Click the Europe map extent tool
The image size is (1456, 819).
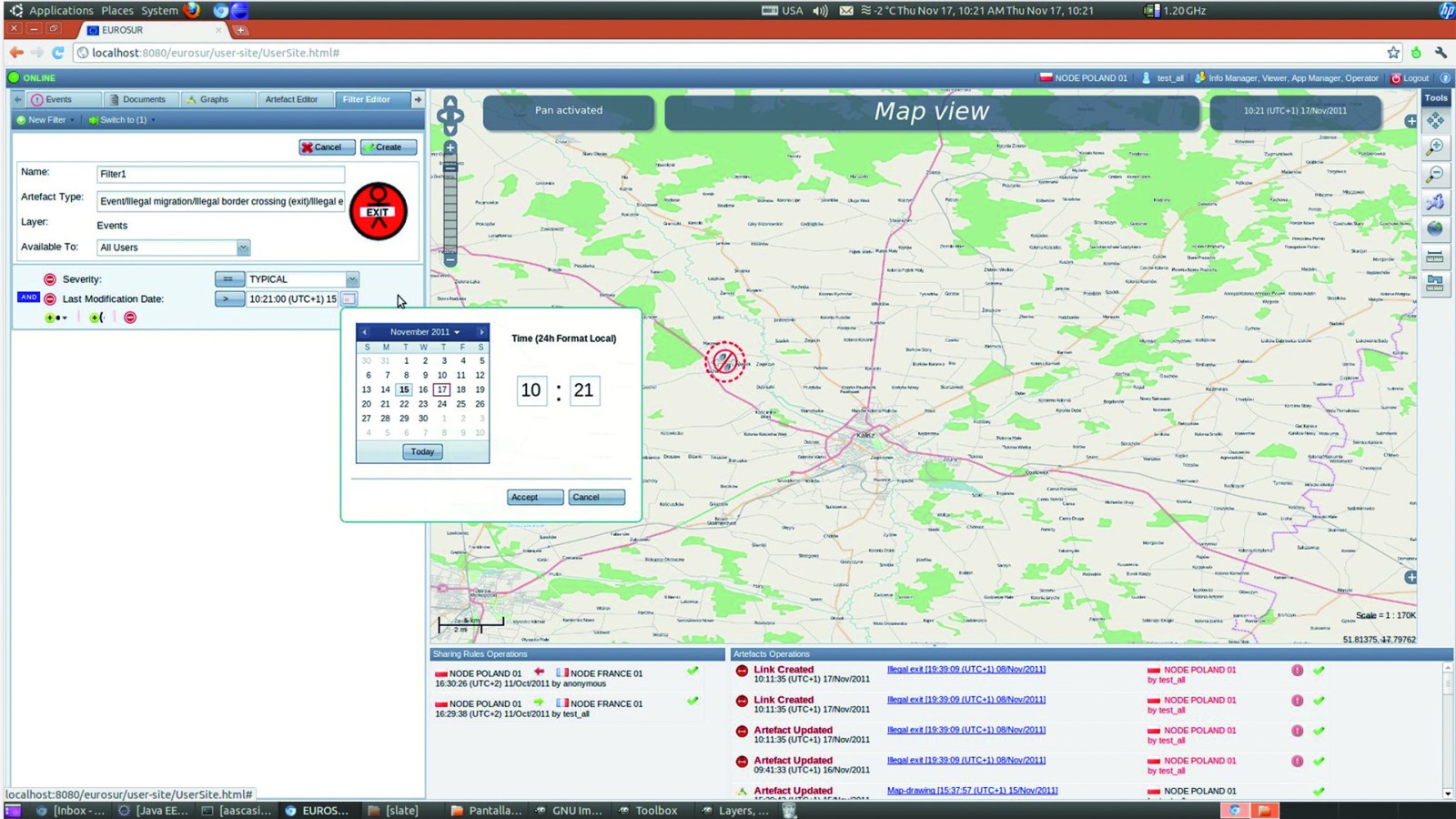tap(1435, 202)
